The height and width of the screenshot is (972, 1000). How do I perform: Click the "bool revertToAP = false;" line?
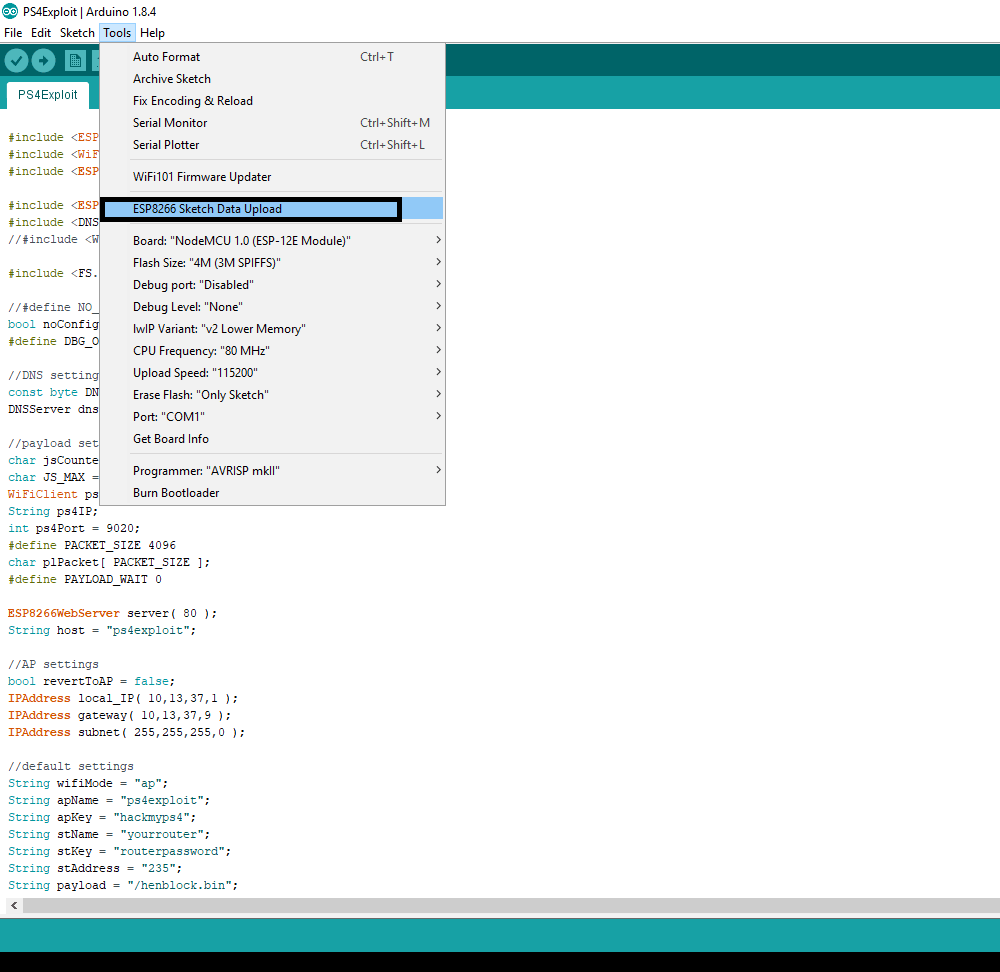[91, 681]
